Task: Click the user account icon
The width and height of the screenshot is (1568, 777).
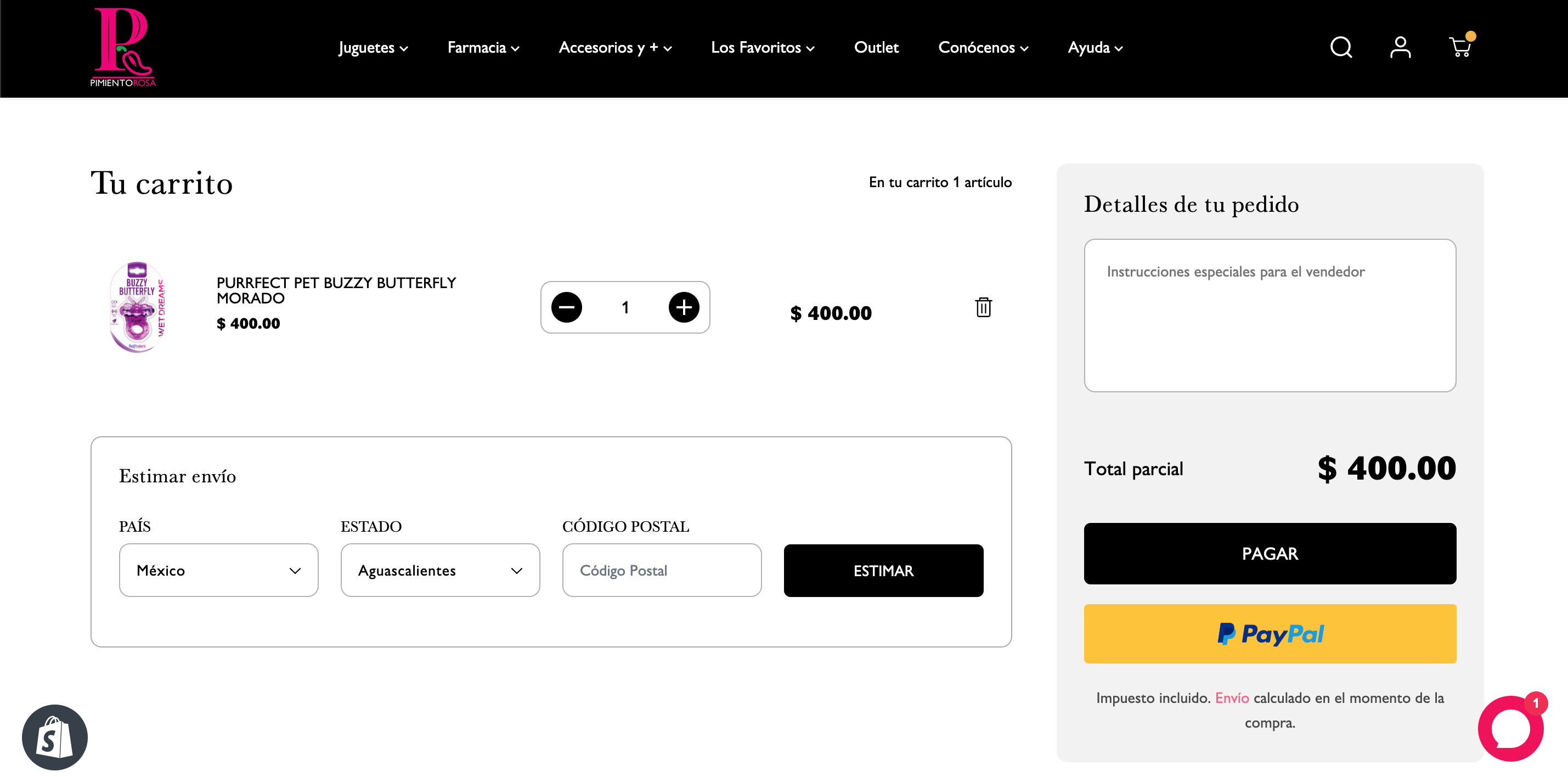Action: click(x=1400, y=48)
